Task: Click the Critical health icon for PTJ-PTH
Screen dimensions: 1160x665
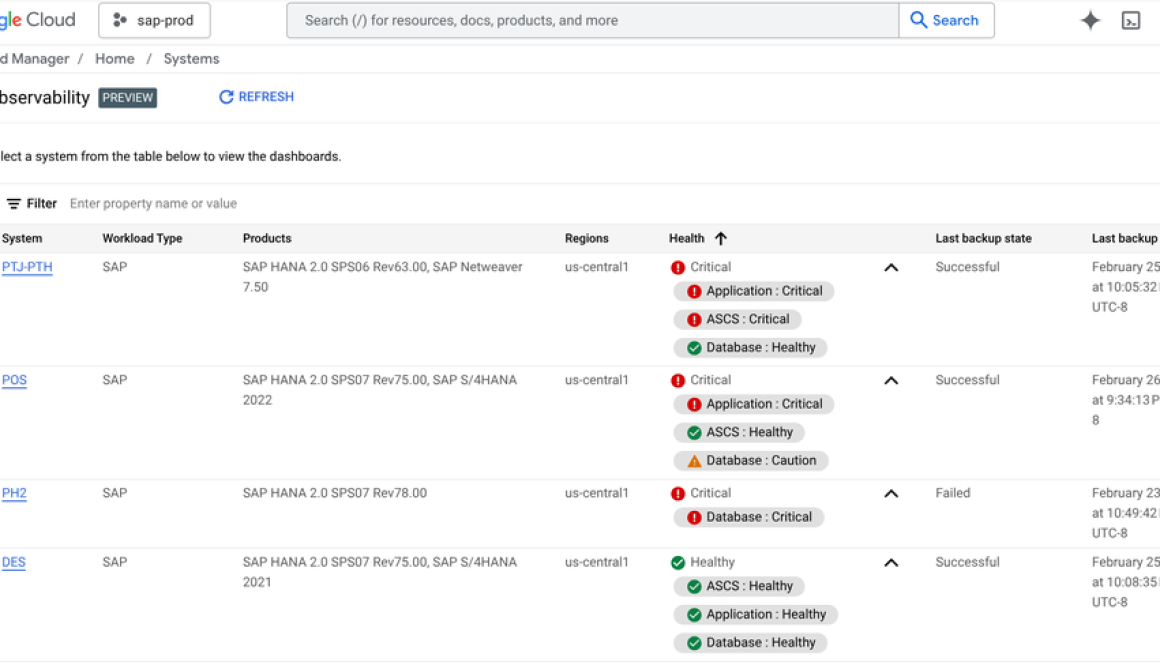Action: [680, 267]
